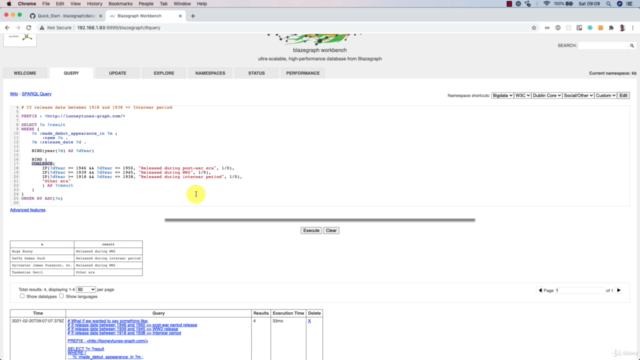Open the Social/Other namespace dropdown
The height and width of the screenshot is (360, 640).
coord(578,96)
